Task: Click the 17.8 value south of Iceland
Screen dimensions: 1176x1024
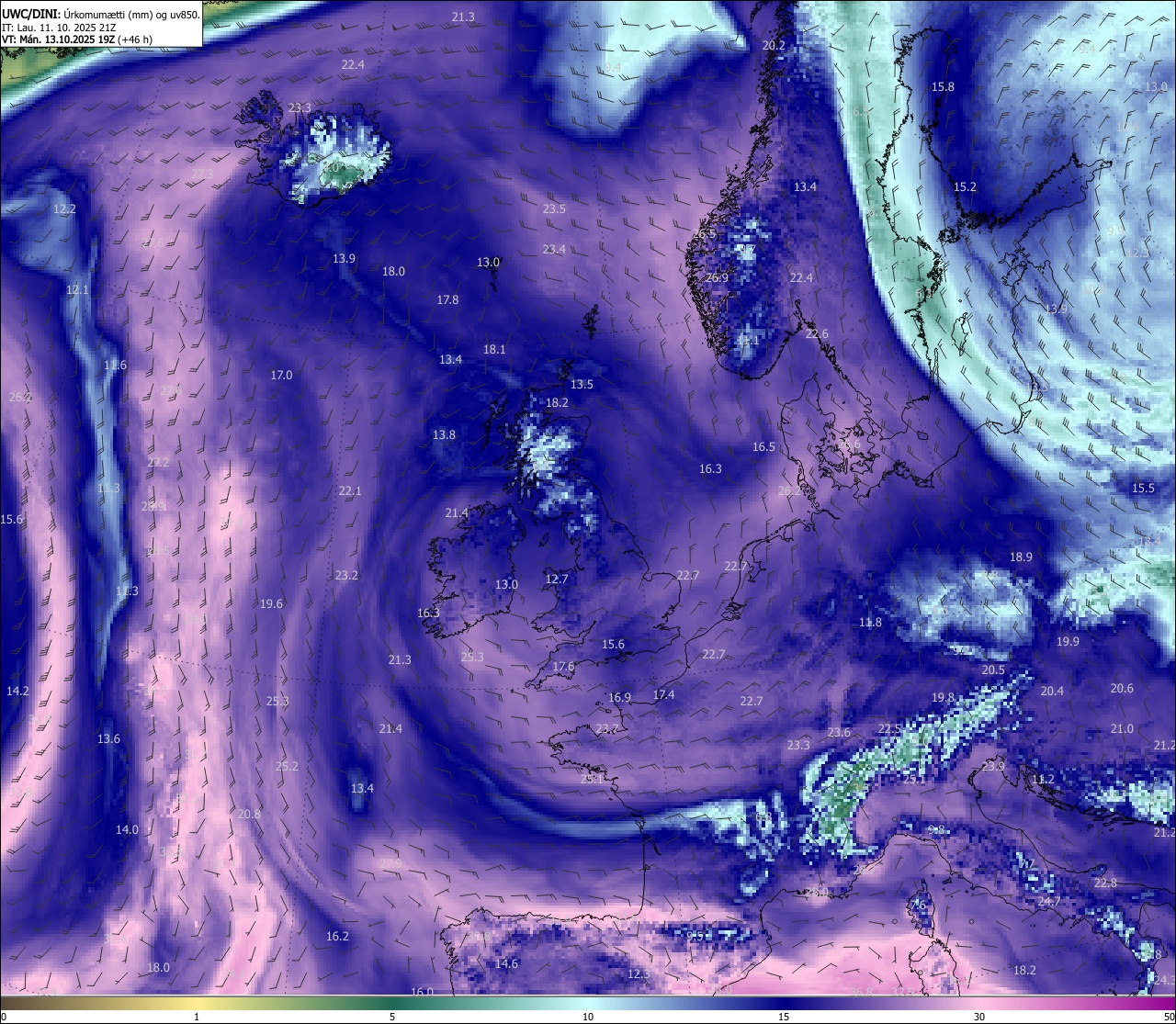Action: point(447,300)
